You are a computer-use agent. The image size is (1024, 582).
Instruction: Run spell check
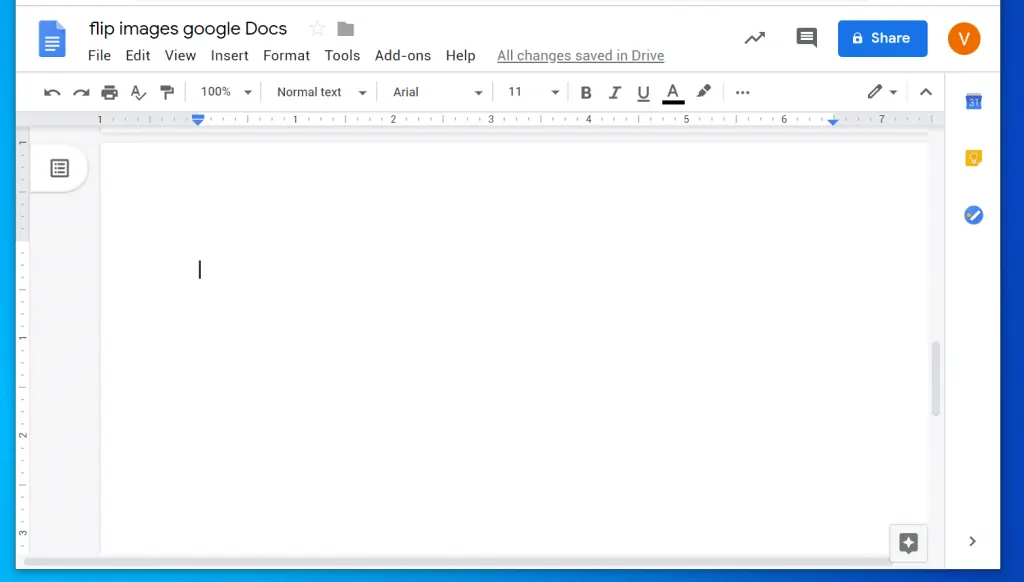(138, 92)
